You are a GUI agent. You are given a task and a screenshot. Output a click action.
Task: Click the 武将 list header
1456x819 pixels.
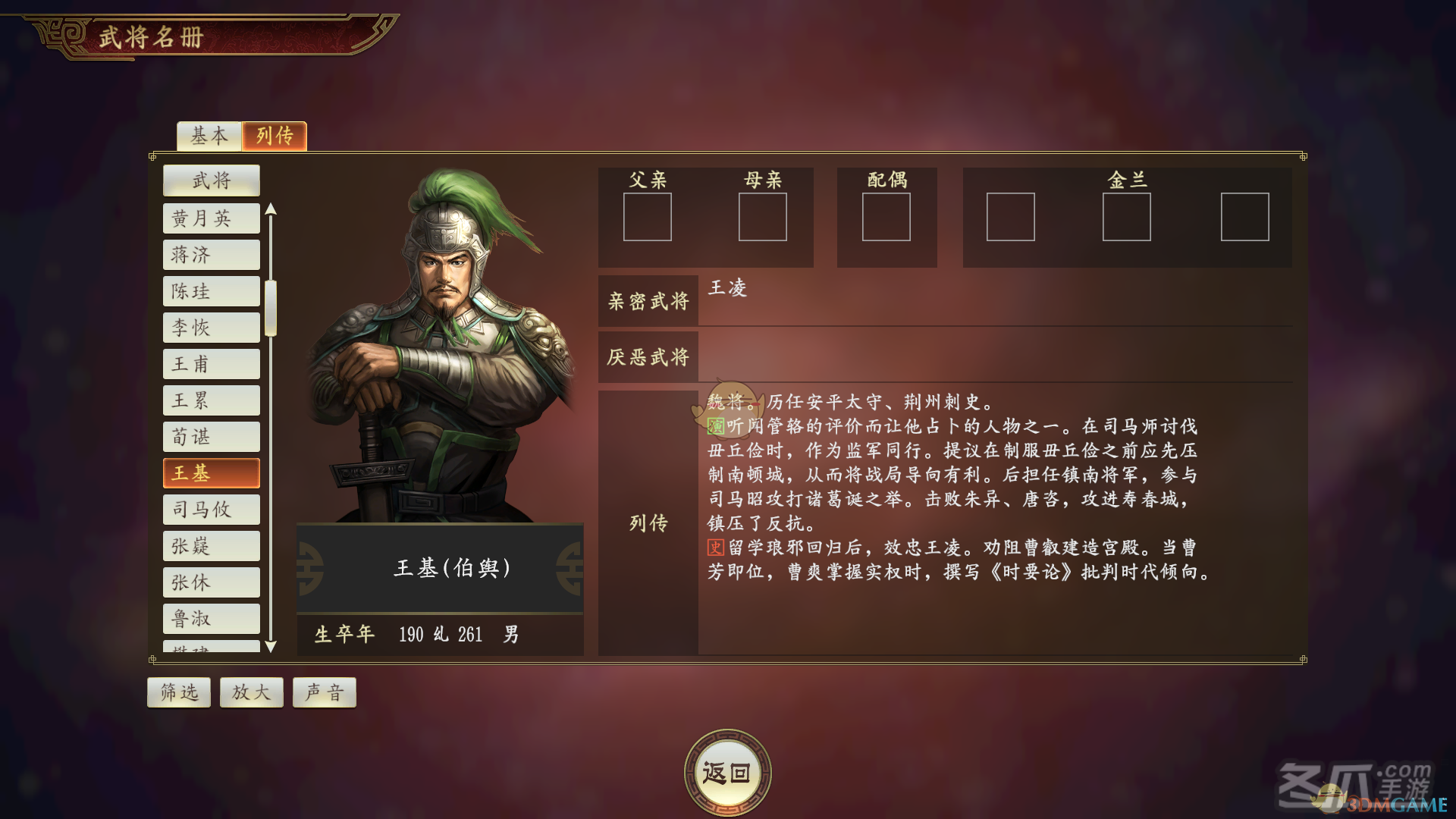pyautogui.click(x=212, y=180)
